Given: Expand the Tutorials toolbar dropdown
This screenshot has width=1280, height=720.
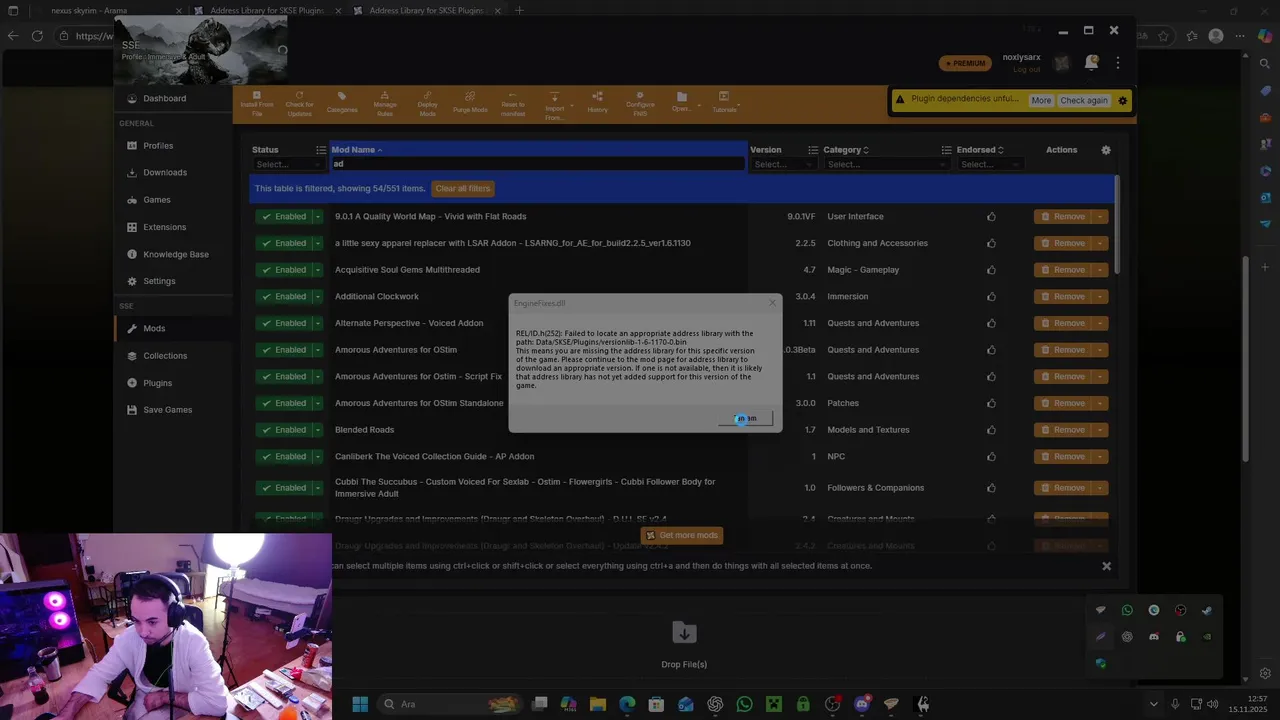Looking at the screenshot, I should [x=740, y=105].
